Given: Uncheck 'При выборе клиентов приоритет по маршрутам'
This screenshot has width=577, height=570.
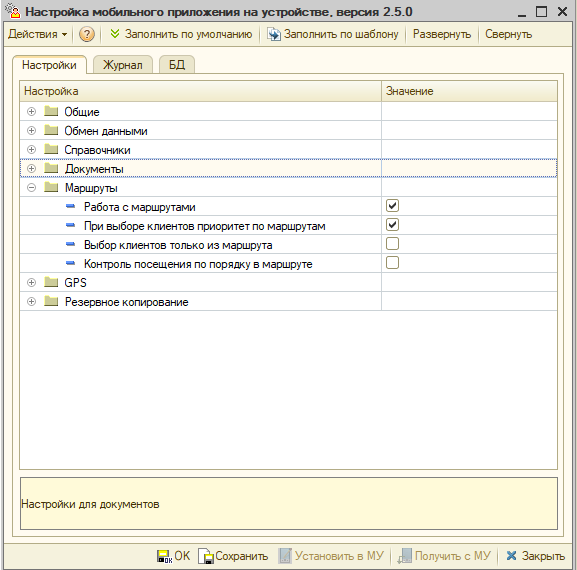Looking at the screenshot, I should (392, 225).
